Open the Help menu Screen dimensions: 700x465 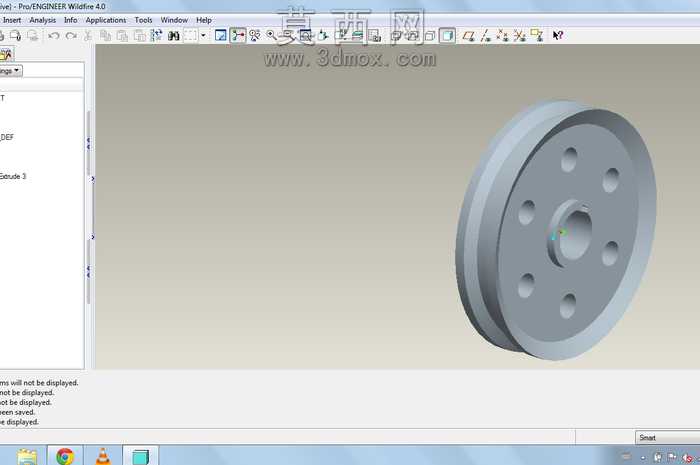tap(204, 20)
